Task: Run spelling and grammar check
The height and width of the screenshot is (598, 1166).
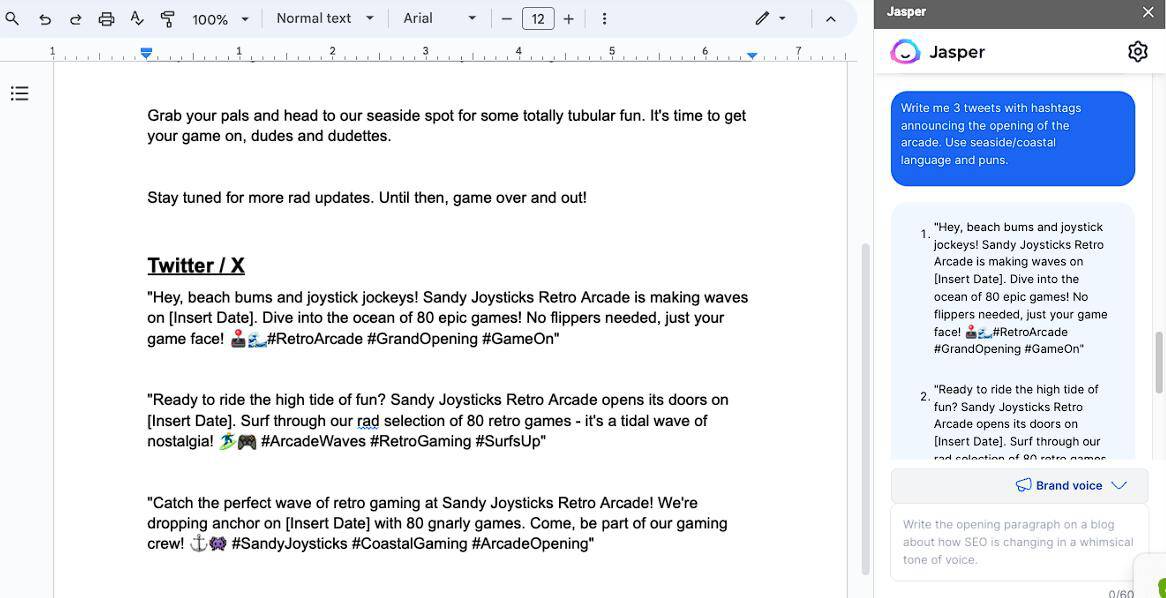Action: click(x=137, y=19)
